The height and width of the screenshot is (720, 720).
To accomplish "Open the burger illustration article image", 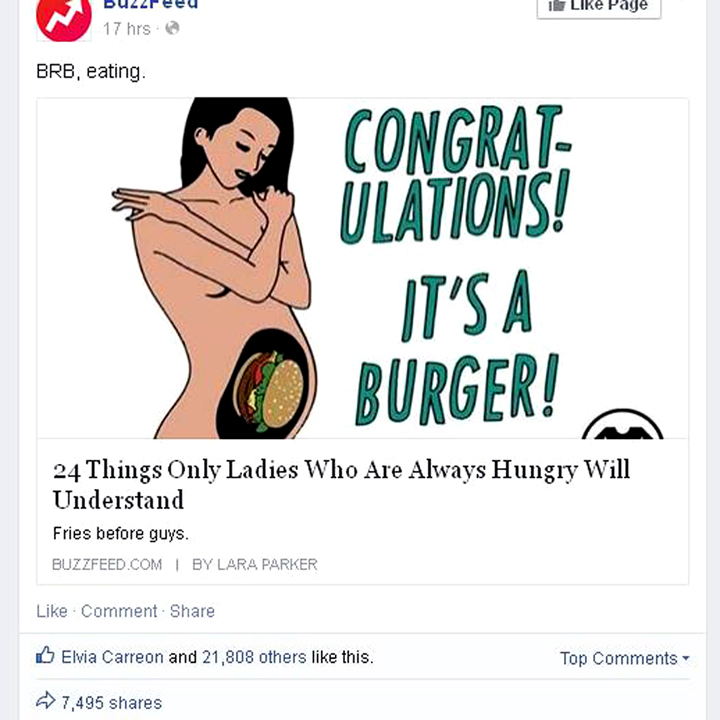I will 362,268.
